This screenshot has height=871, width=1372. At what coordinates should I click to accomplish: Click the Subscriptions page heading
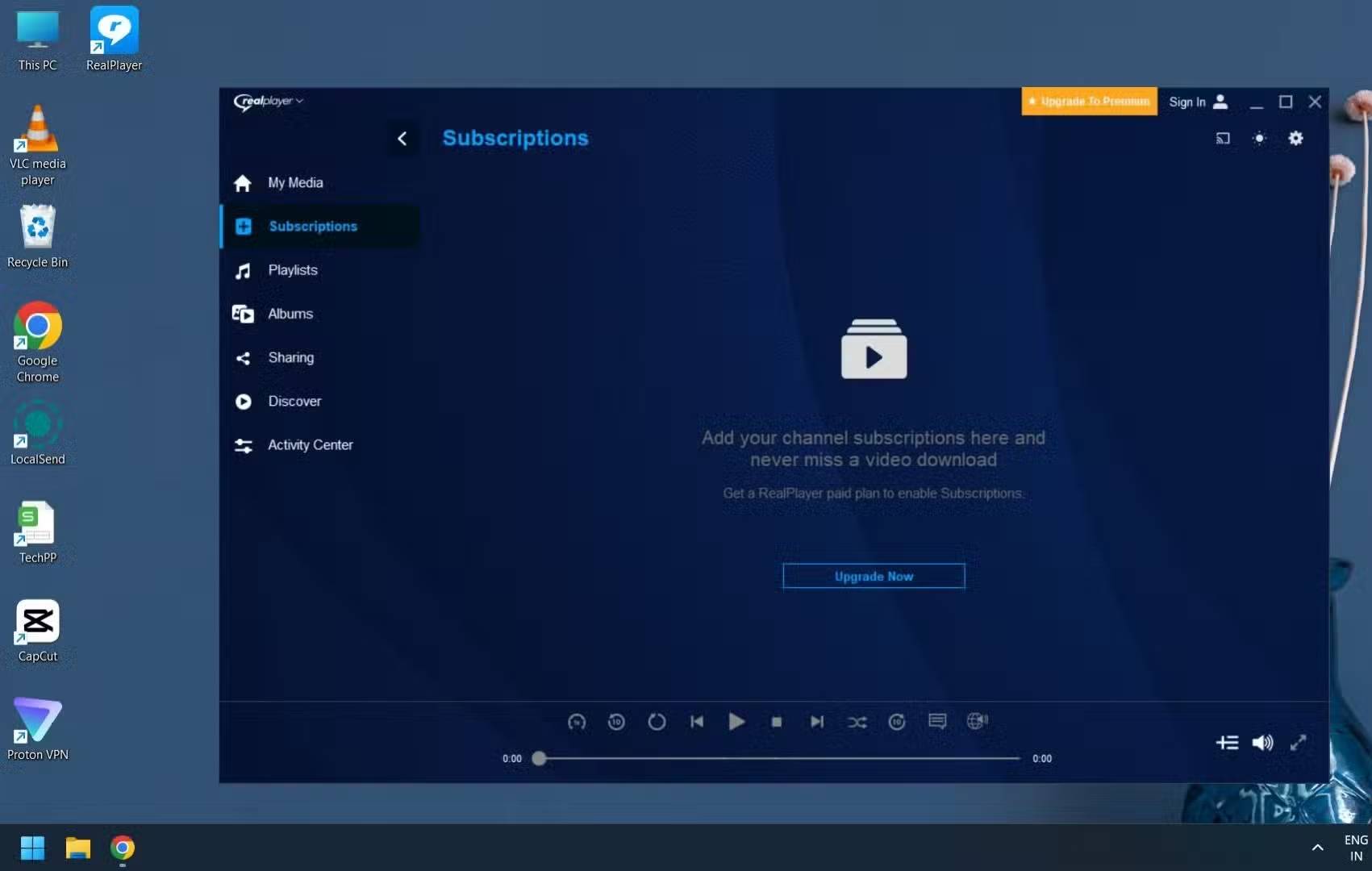[x=515, y=138]
